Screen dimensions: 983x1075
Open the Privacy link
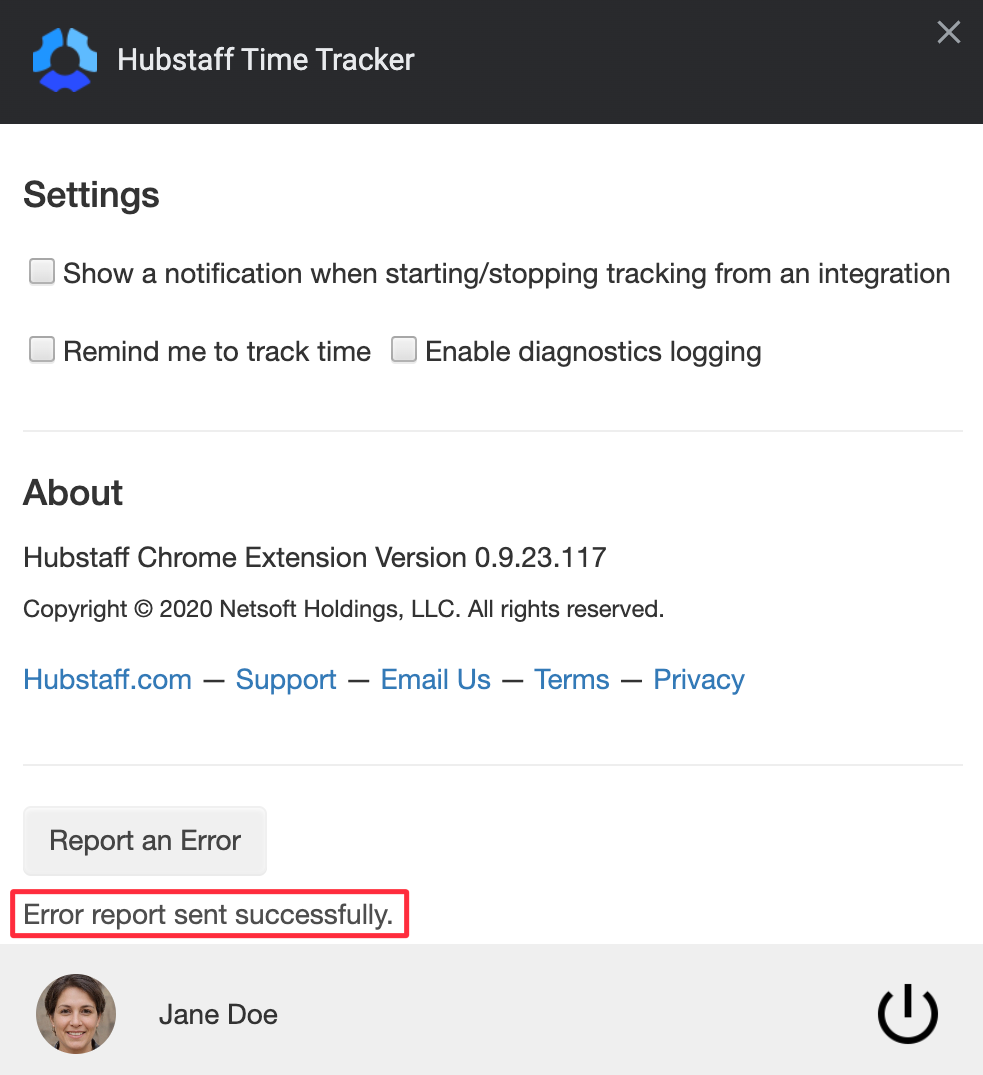coord(699,679)
